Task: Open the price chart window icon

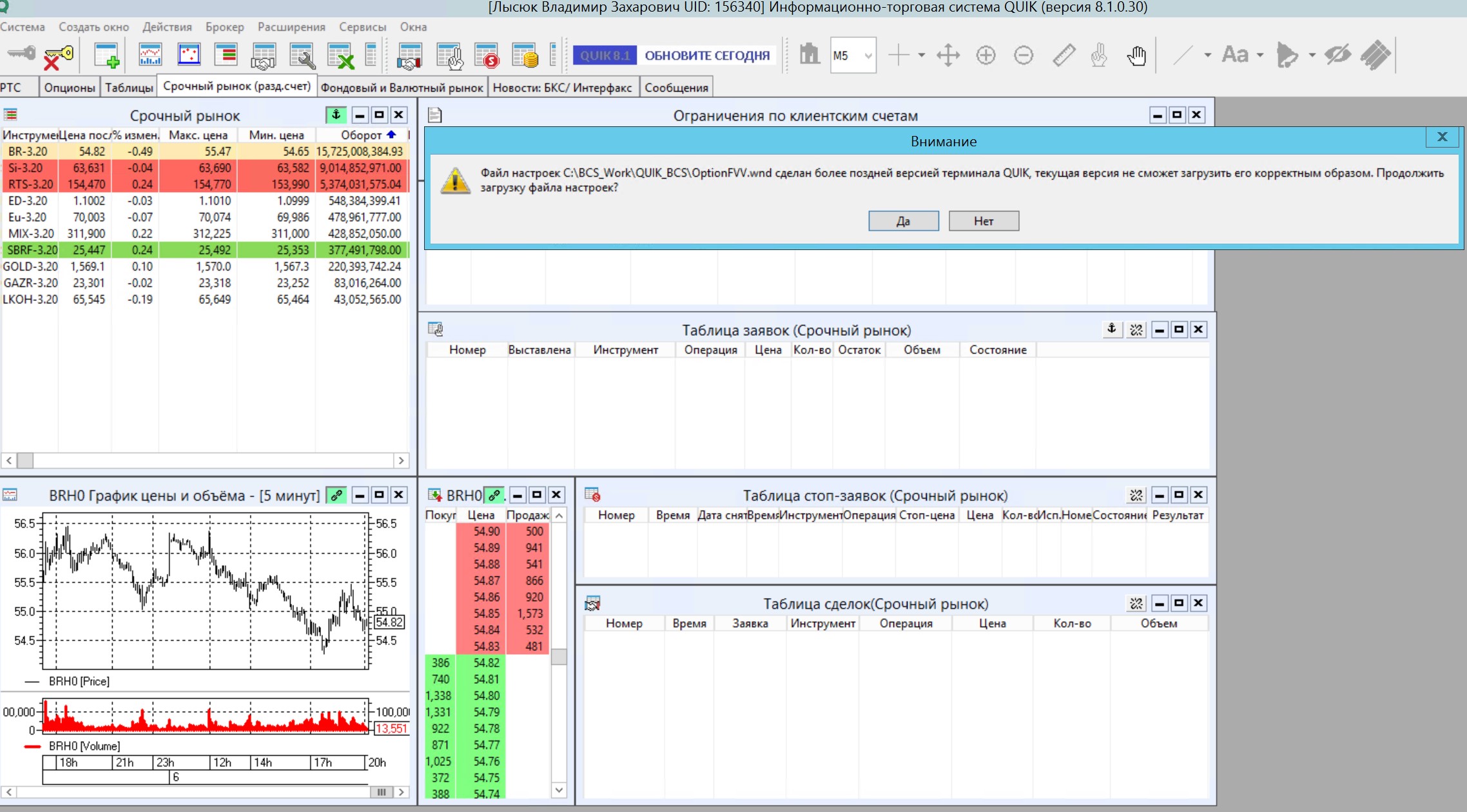Action: click(x=150, y=56)
